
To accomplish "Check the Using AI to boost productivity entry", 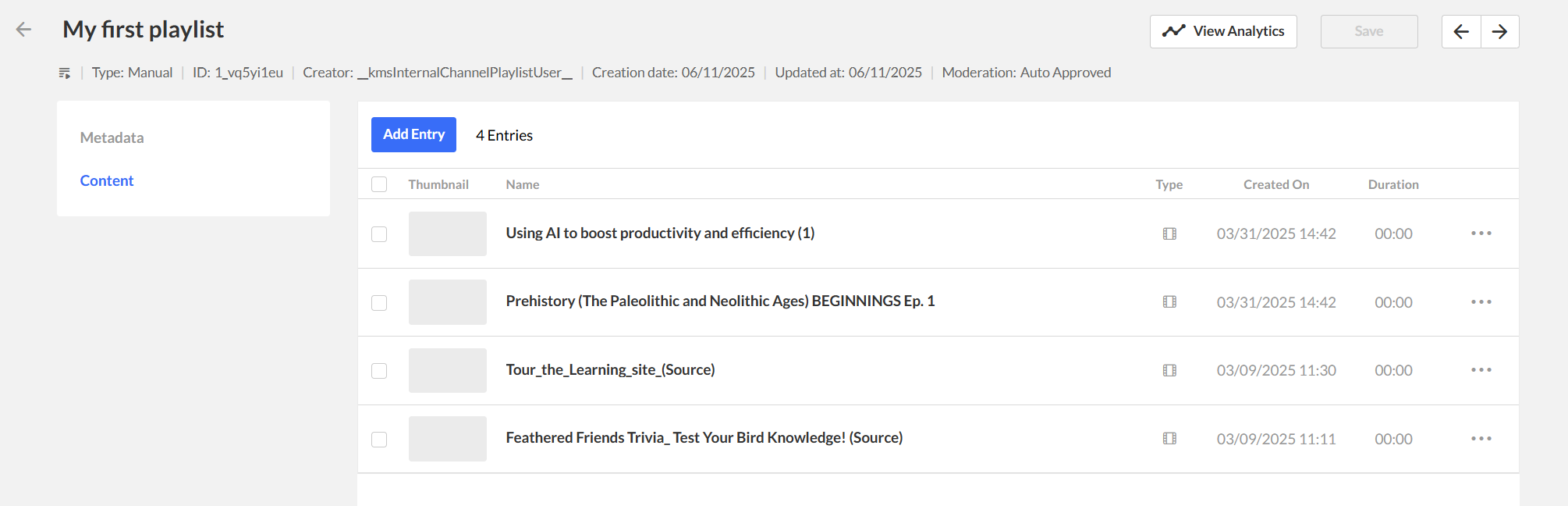I will click(379, 234).
